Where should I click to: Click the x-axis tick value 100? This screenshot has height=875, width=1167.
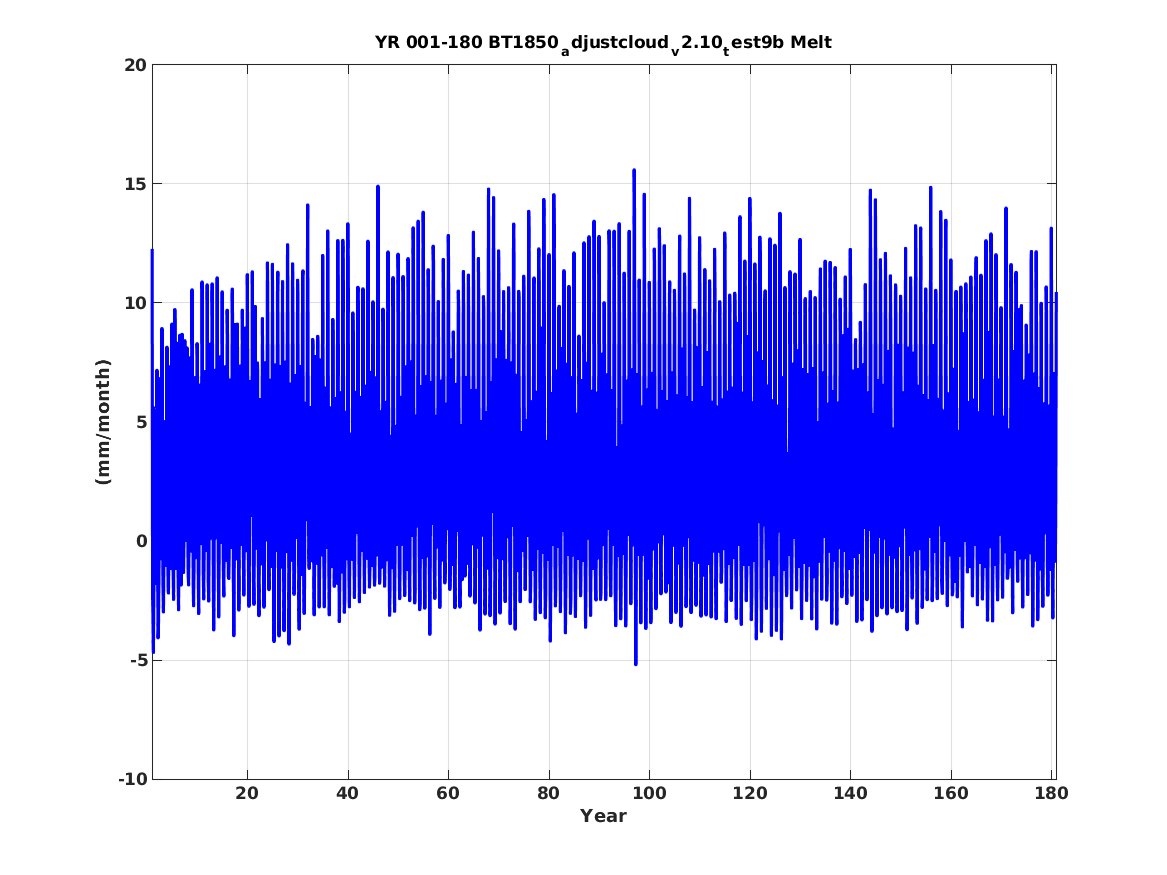(x=649, y=793)
